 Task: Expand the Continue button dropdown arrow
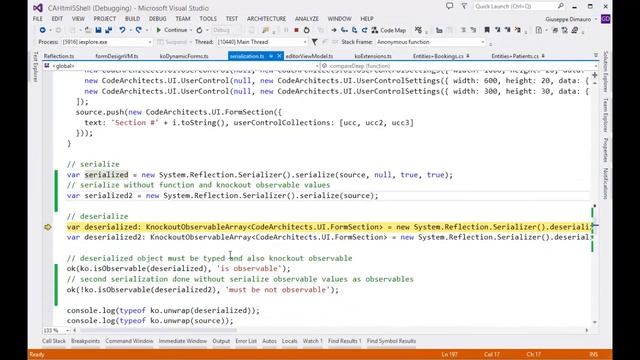[x=191, y=30]
